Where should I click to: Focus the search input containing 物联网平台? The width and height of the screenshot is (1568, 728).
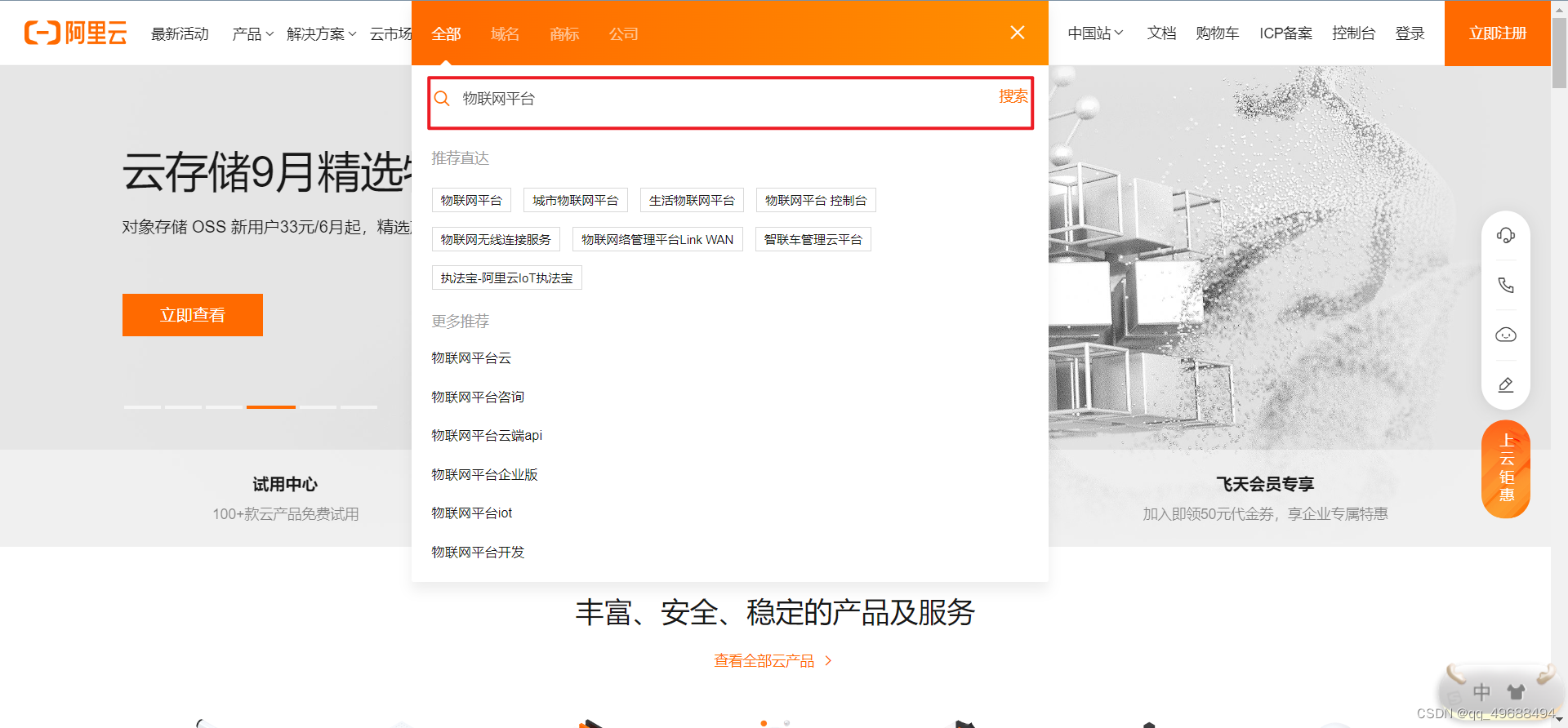(x=723, y=99)
